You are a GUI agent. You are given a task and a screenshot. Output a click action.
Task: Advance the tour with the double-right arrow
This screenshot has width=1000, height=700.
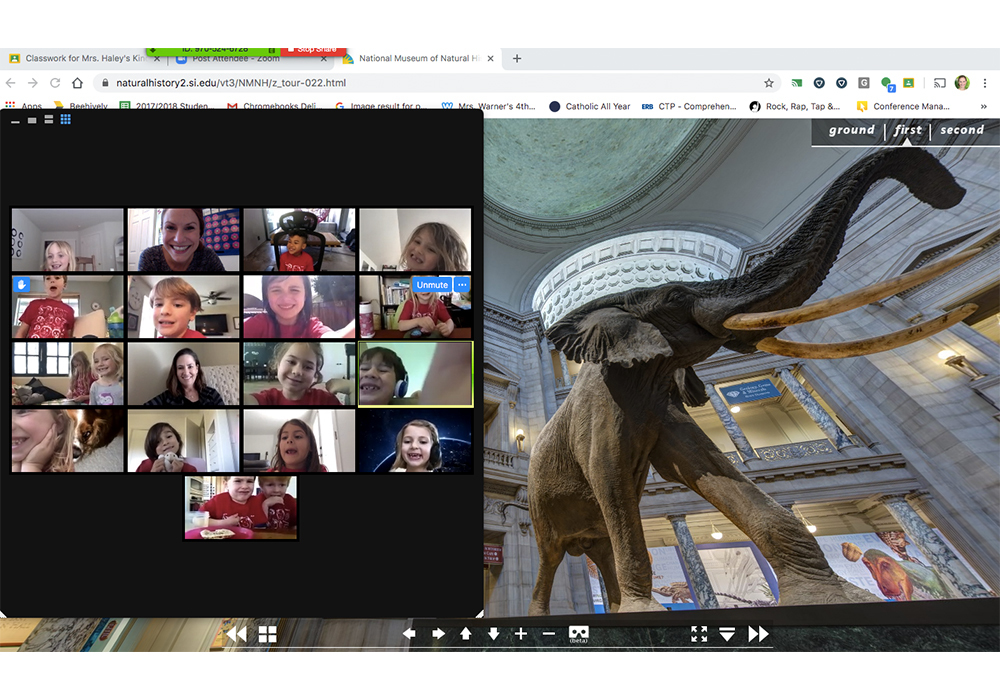pyautogui.click(x=758, y=634)
